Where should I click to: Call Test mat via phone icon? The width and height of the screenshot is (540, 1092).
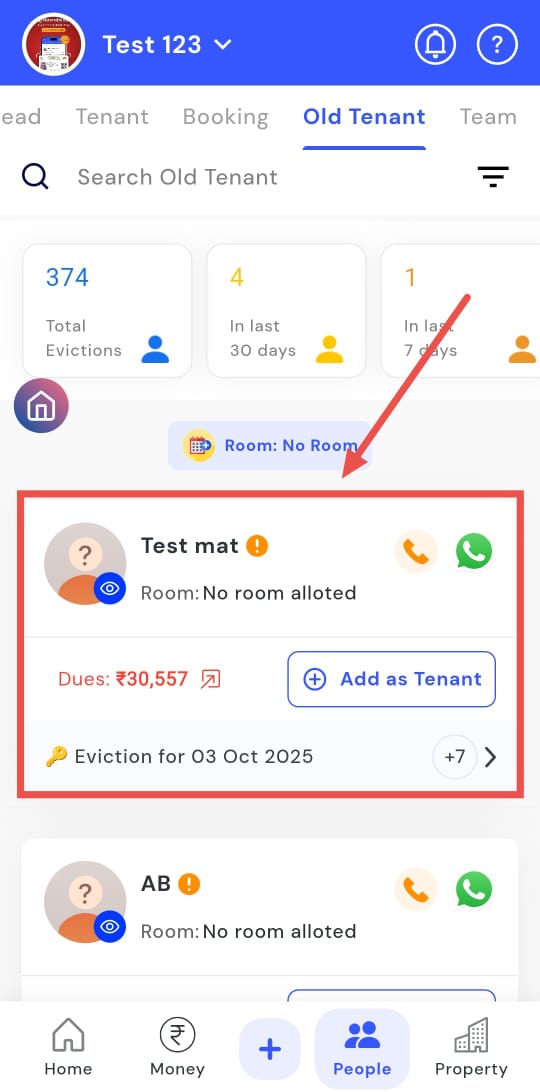[416, 552]
